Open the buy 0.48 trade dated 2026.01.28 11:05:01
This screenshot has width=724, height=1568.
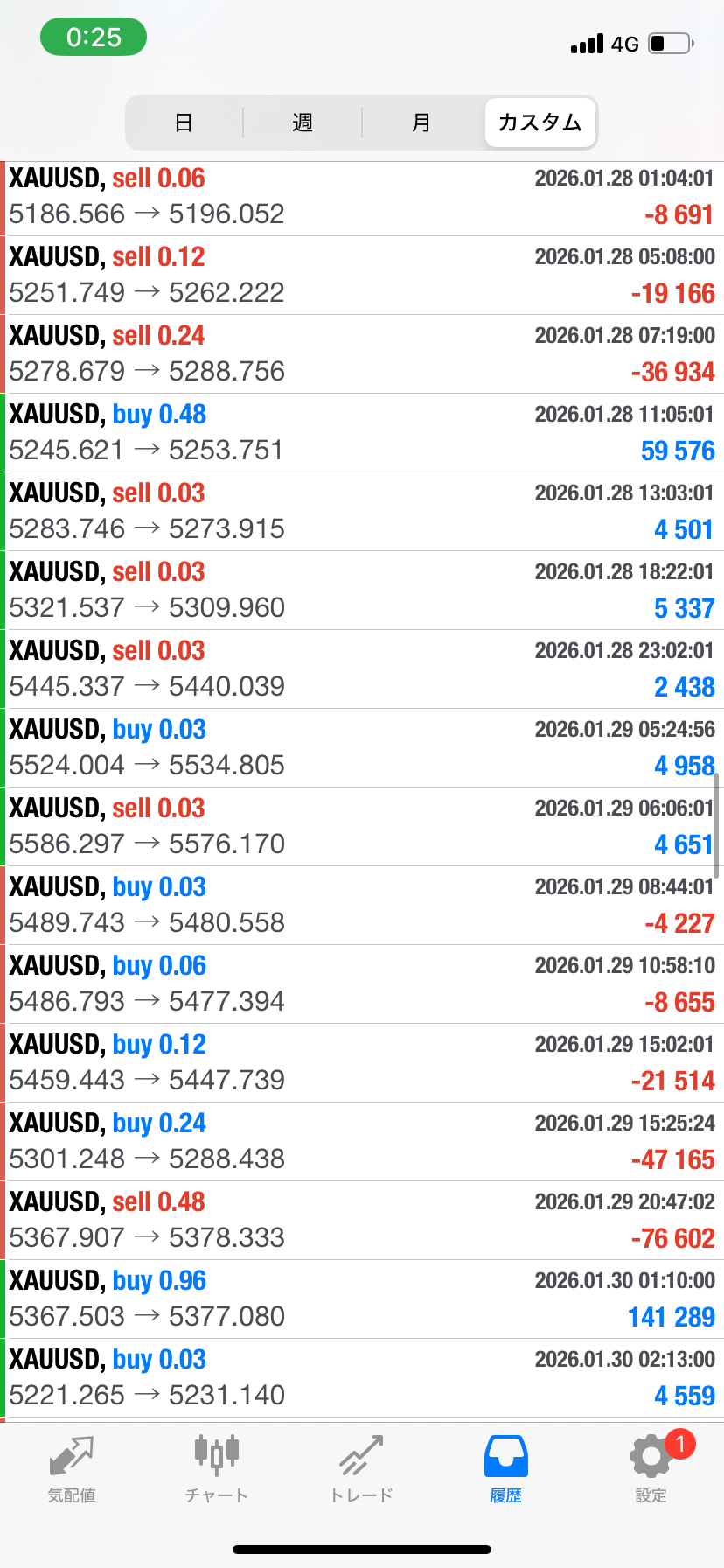(362, 432)
